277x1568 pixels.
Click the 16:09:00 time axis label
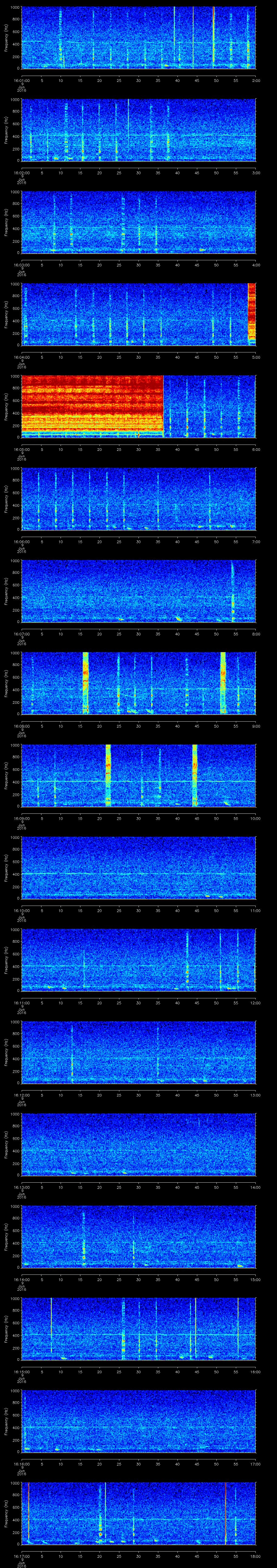click(x=21, y=819)
